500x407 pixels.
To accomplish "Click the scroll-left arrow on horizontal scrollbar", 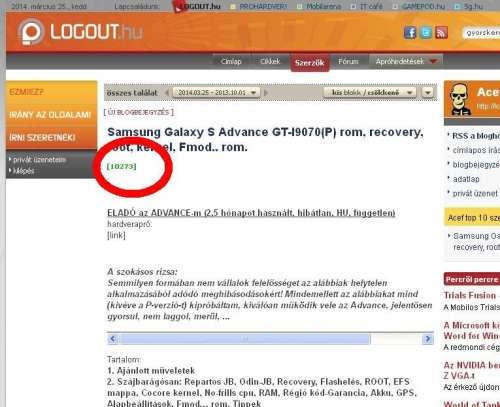I will tap(113, 339).
